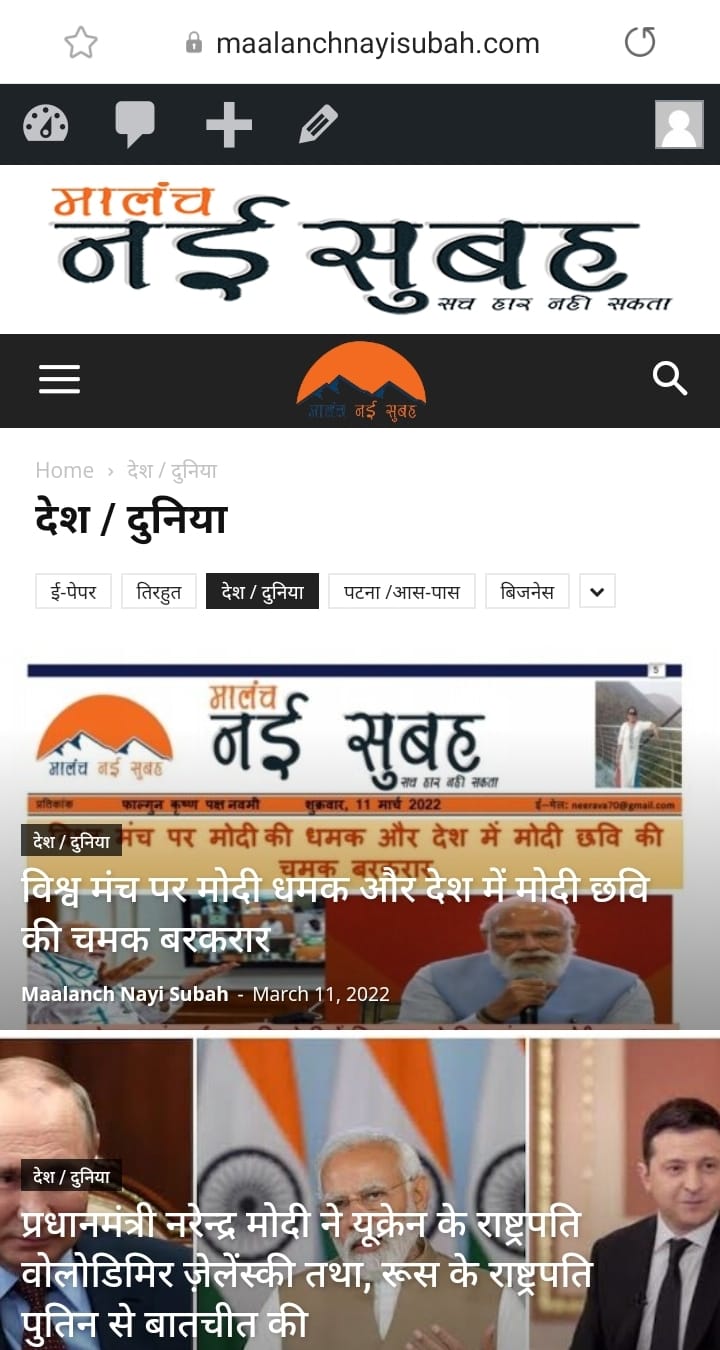
Task: Open site search with the magnifier icon
Action: 669,378
